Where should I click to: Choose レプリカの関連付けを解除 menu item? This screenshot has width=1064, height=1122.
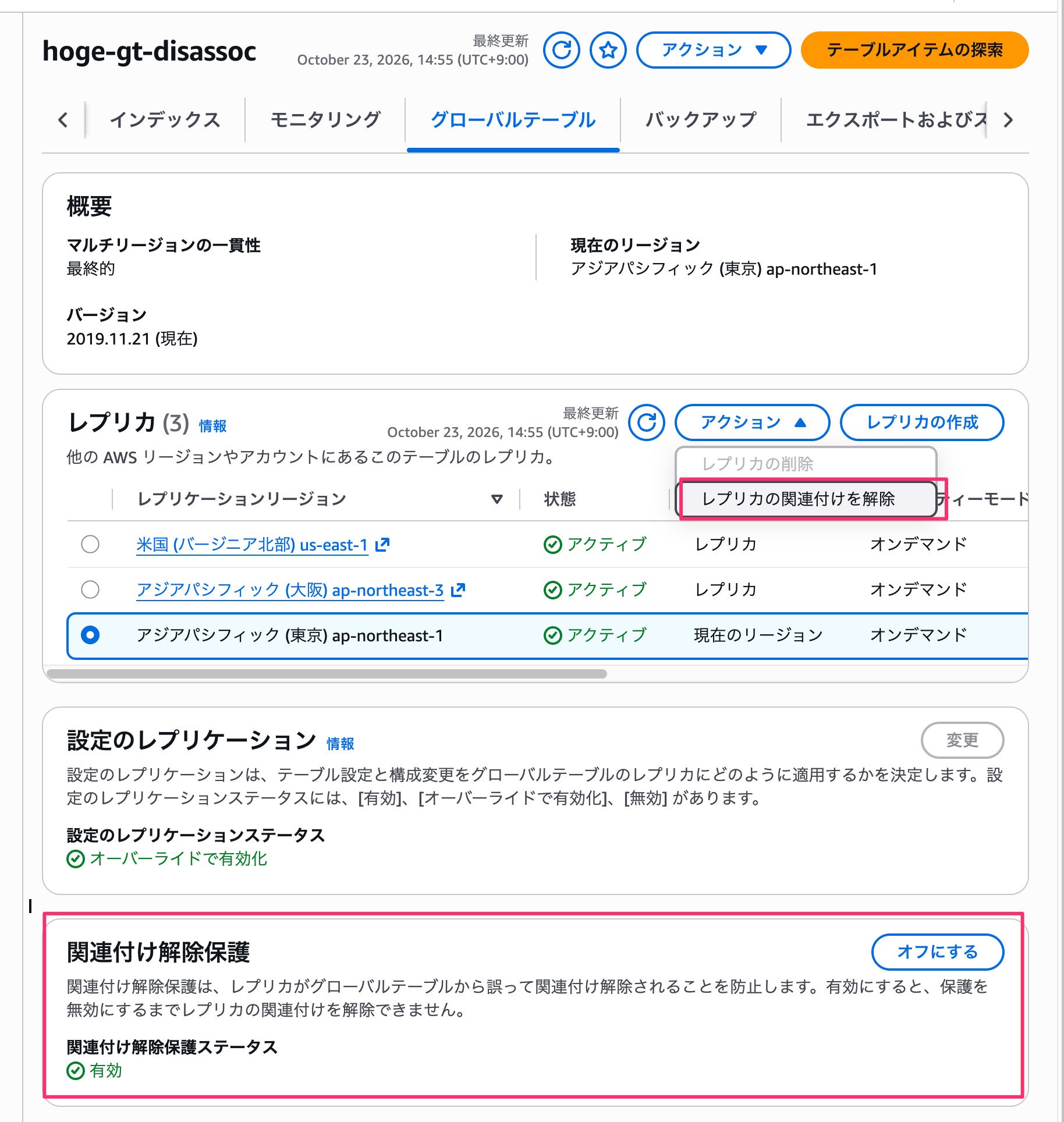[x=806, y=499]
